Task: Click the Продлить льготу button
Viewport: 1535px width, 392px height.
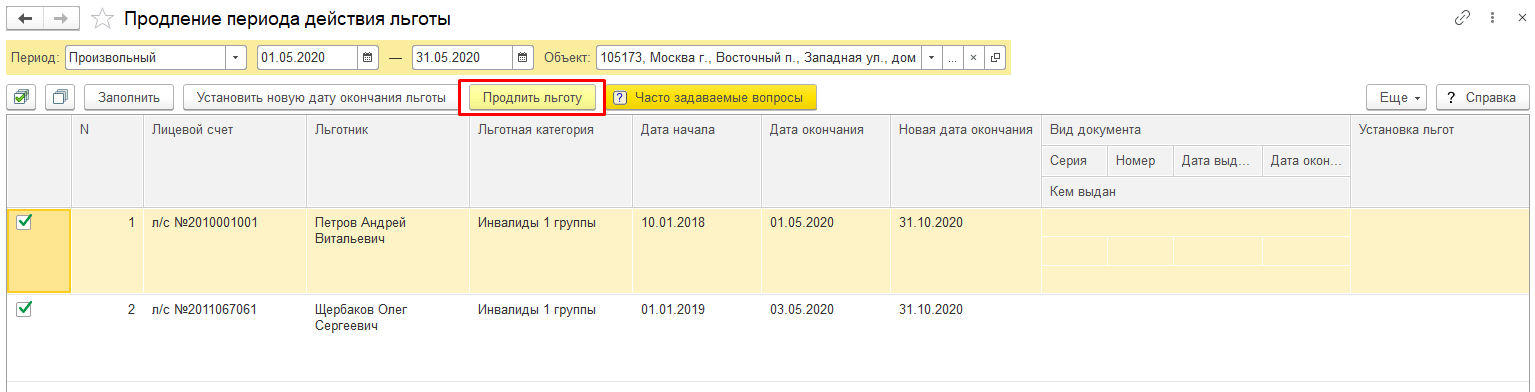Action: point(532,97)
